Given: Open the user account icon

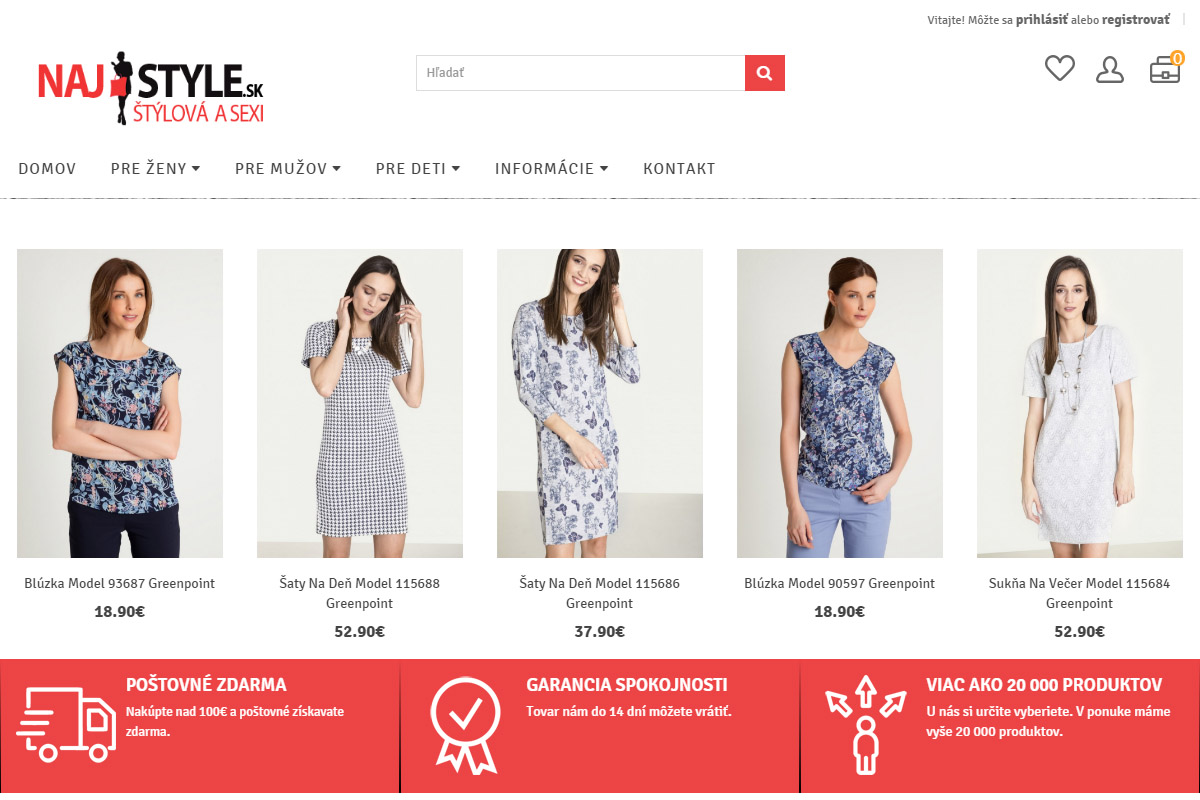Looking at the screenshot, I should tap(1110, 70).
